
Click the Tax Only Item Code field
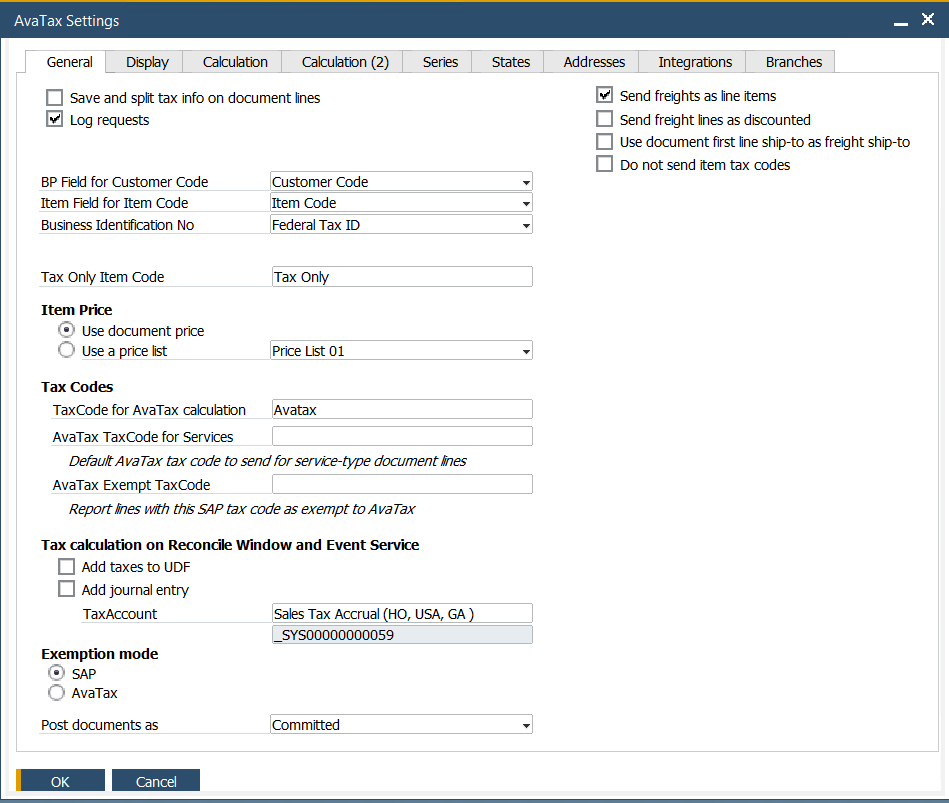click(402, 277)
